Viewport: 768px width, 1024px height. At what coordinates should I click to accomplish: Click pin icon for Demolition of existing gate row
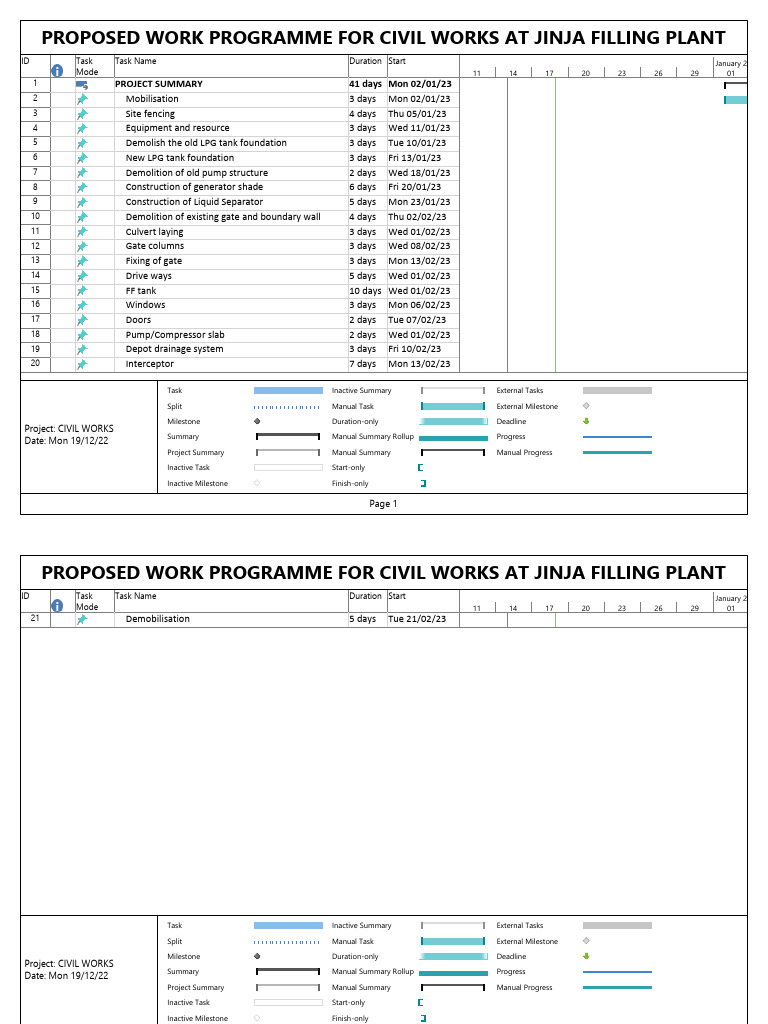[x=82, y=217]
